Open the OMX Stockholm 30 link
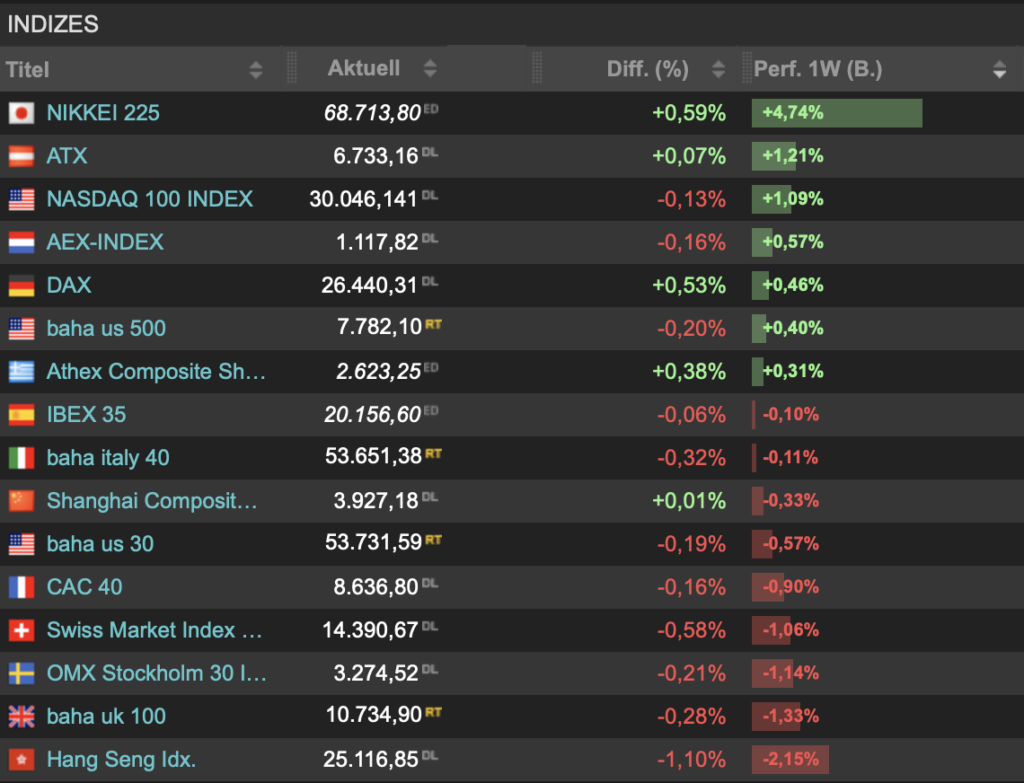This screenshot has height=783, width=1024. pyautogui.click(x=157, y=673)
